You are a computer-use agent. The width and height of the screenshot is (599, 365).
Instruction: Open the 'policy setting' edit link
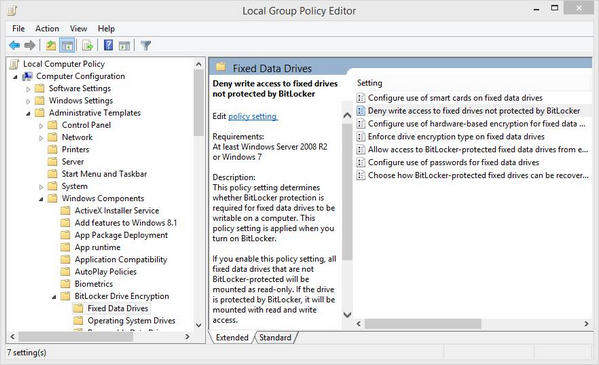click(x=253, y=116)
